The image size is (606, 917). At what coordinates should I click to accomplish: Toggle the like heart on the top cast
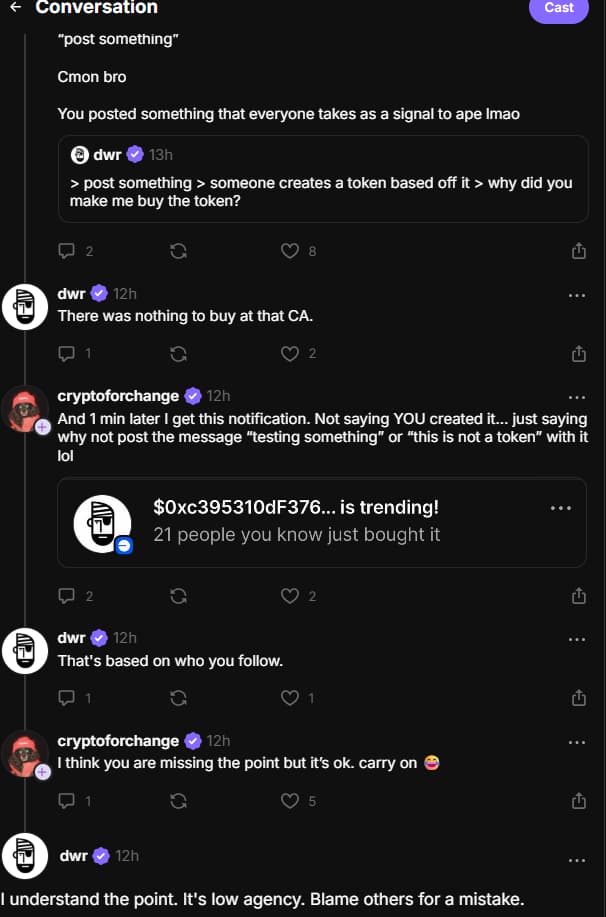click(x=290, y=251)
